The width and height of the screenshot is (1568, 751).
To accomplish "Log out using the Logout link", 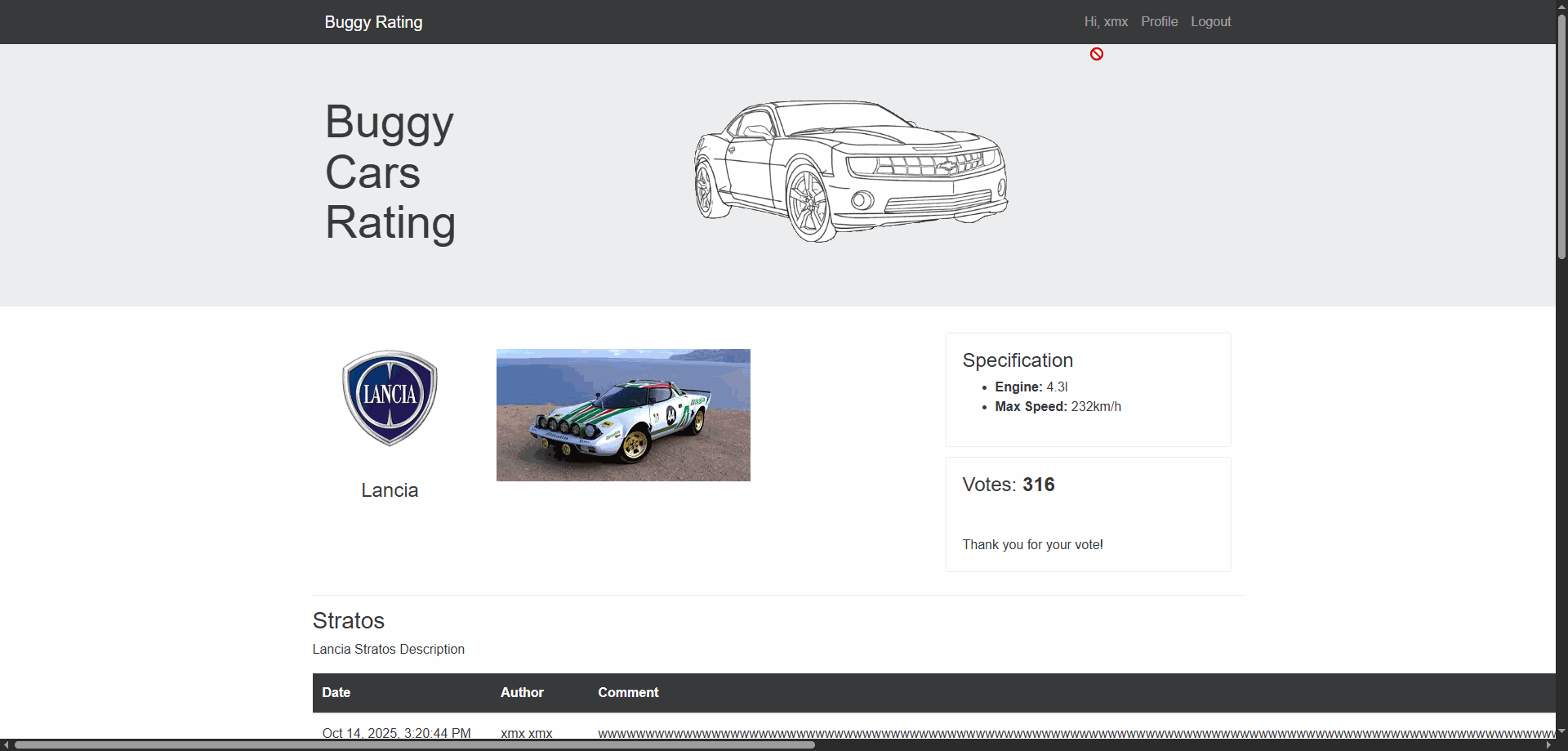I will (x=1210, y=22).
